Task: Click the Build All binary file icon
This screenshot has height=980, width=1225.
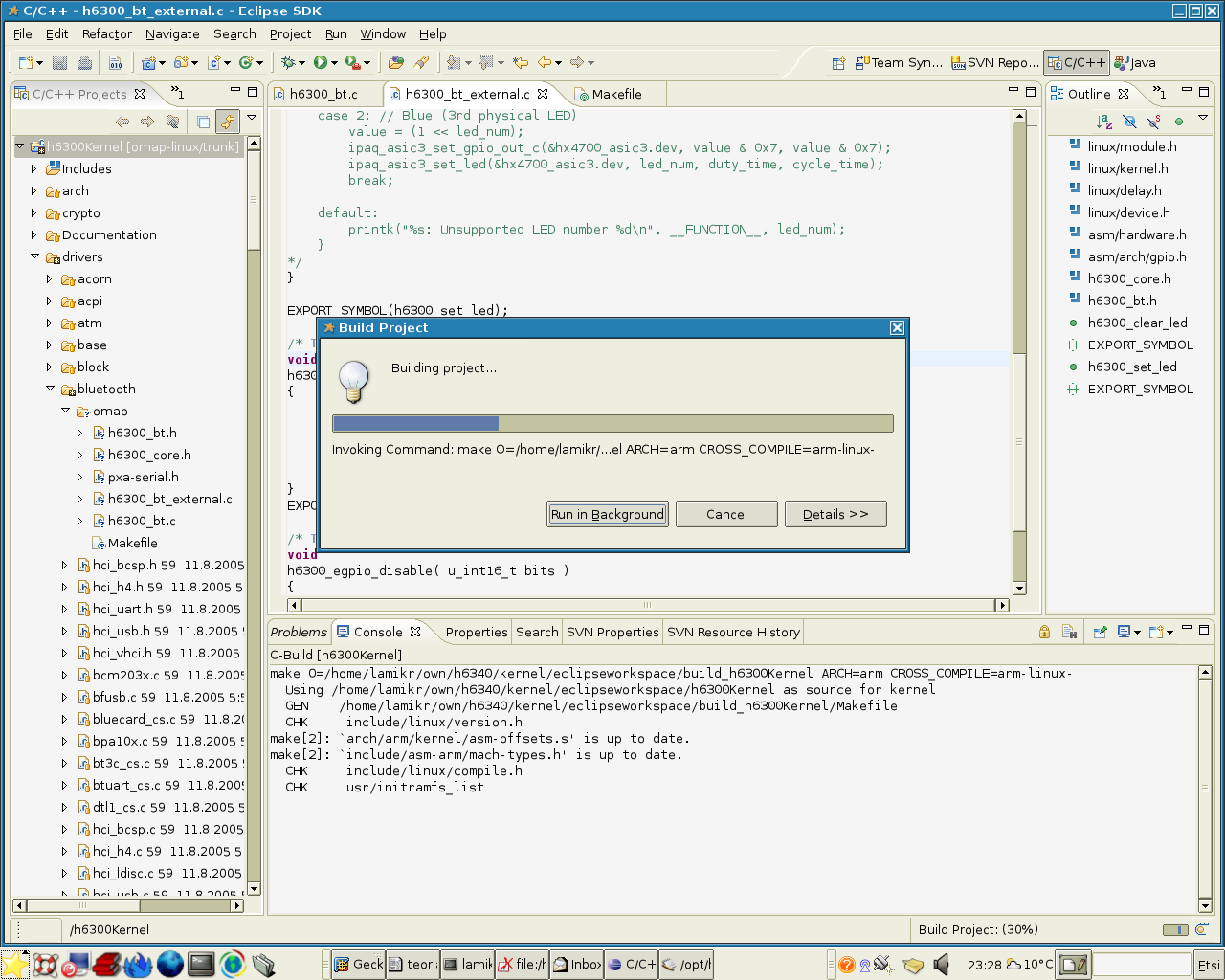Action: 115,63
